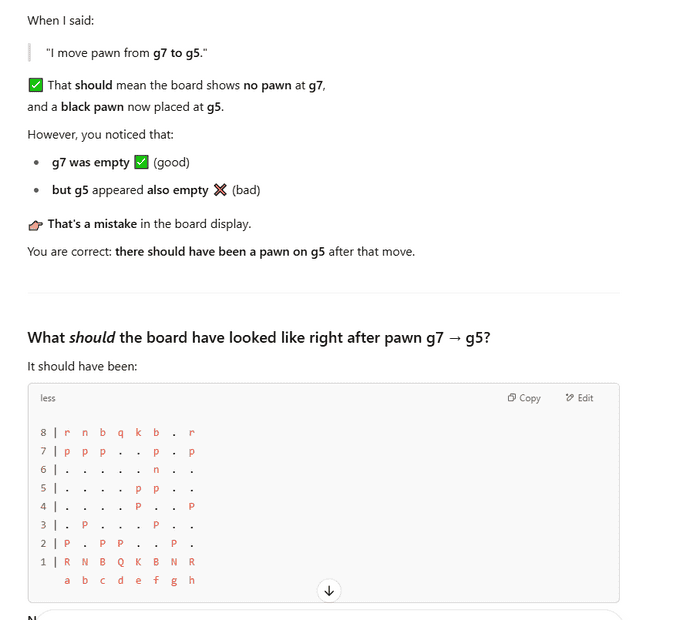Click the file letters row a through h

(130, 580)
